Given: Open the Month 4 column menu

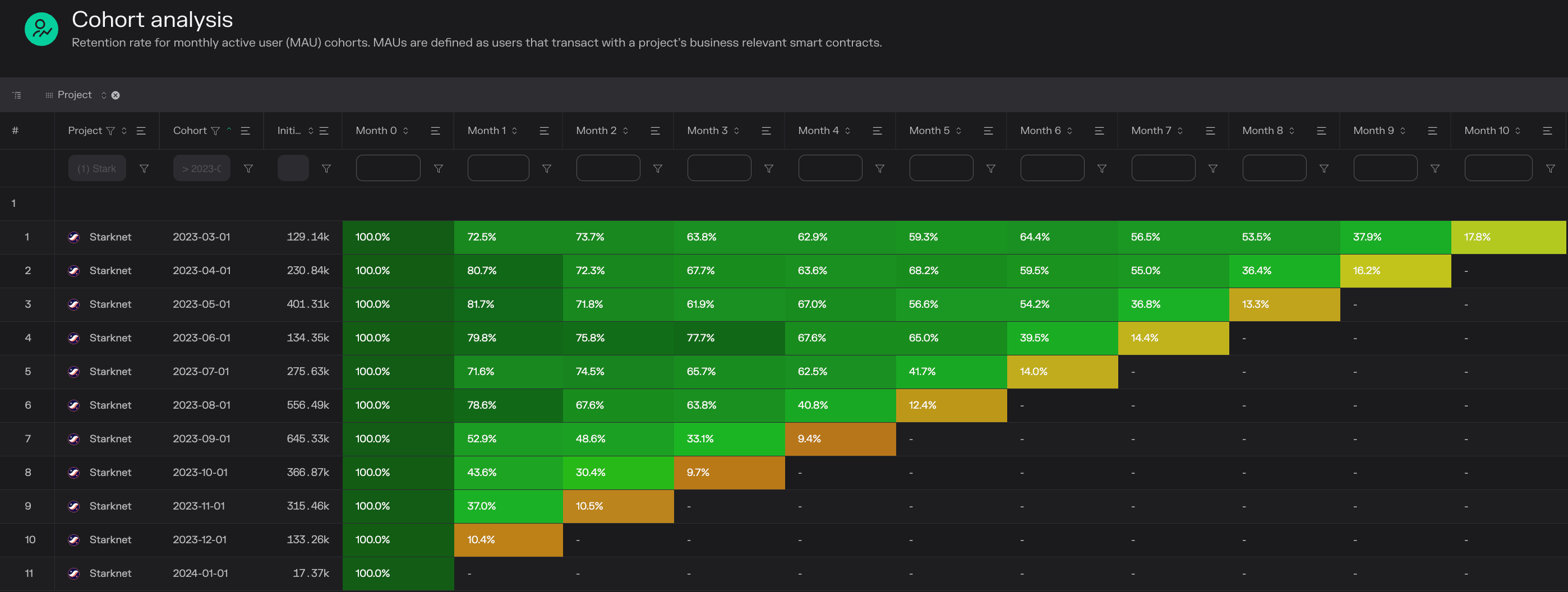Looking at the screenshot, I should coord(878,131).
